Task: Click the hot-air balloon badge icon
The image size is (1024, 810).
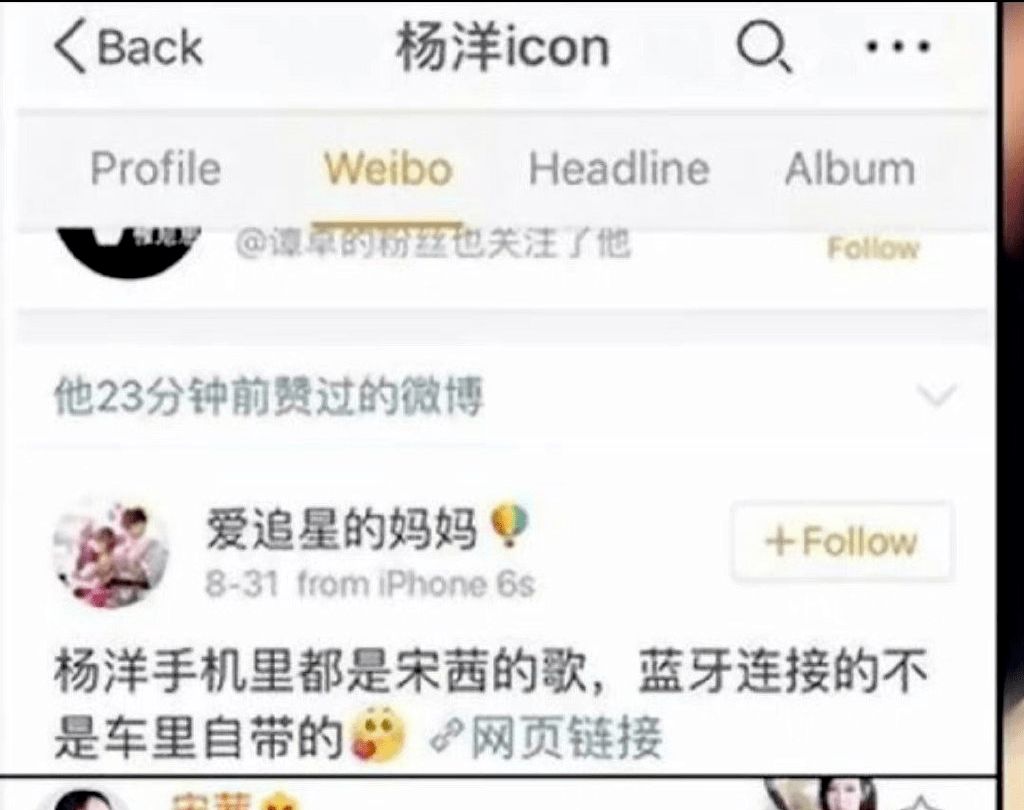Action: pos(509,526)
